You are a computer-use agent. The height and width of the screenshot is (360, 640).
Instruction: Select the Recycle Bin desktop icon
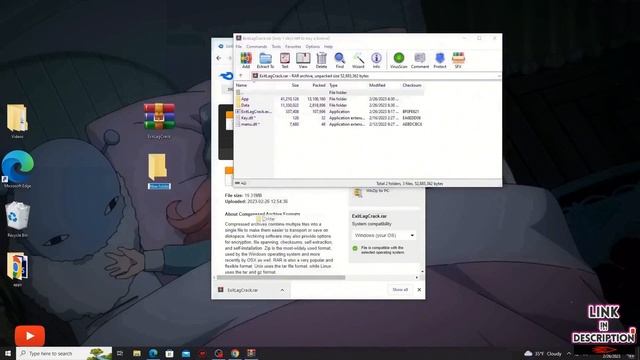pyautogui.click(x=18, y=219)
